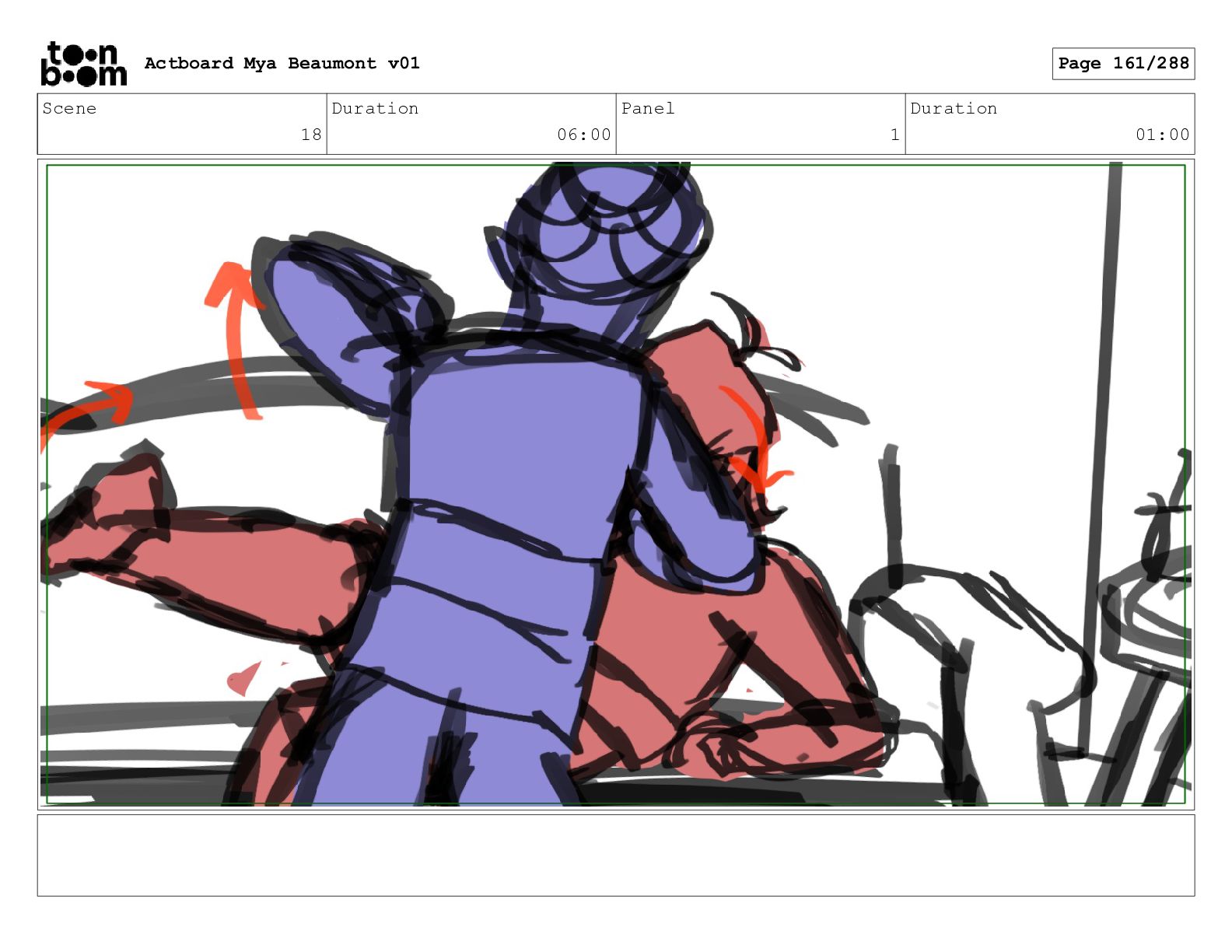Select scene number '18'

(311, 135)
